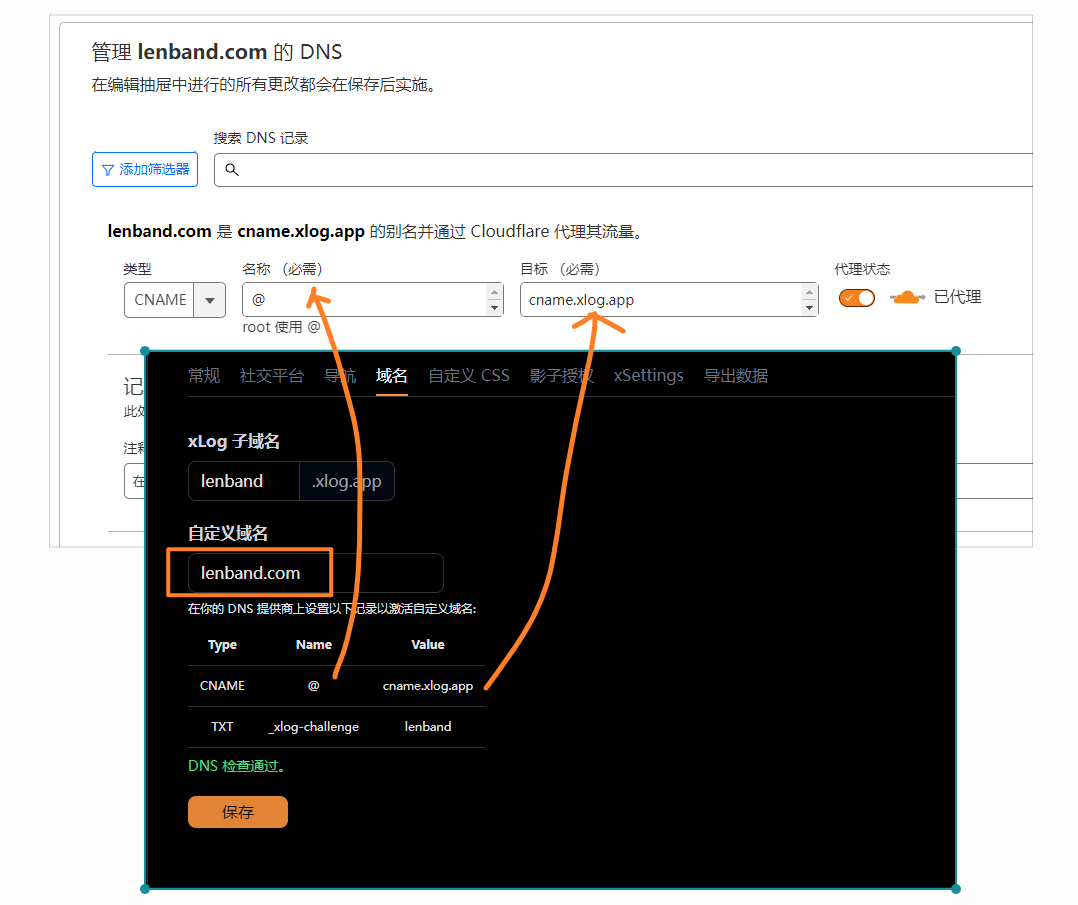1078x905 pixels.
Task: Open the CNAME record type dropdown
Action: (x=175, y=300)
